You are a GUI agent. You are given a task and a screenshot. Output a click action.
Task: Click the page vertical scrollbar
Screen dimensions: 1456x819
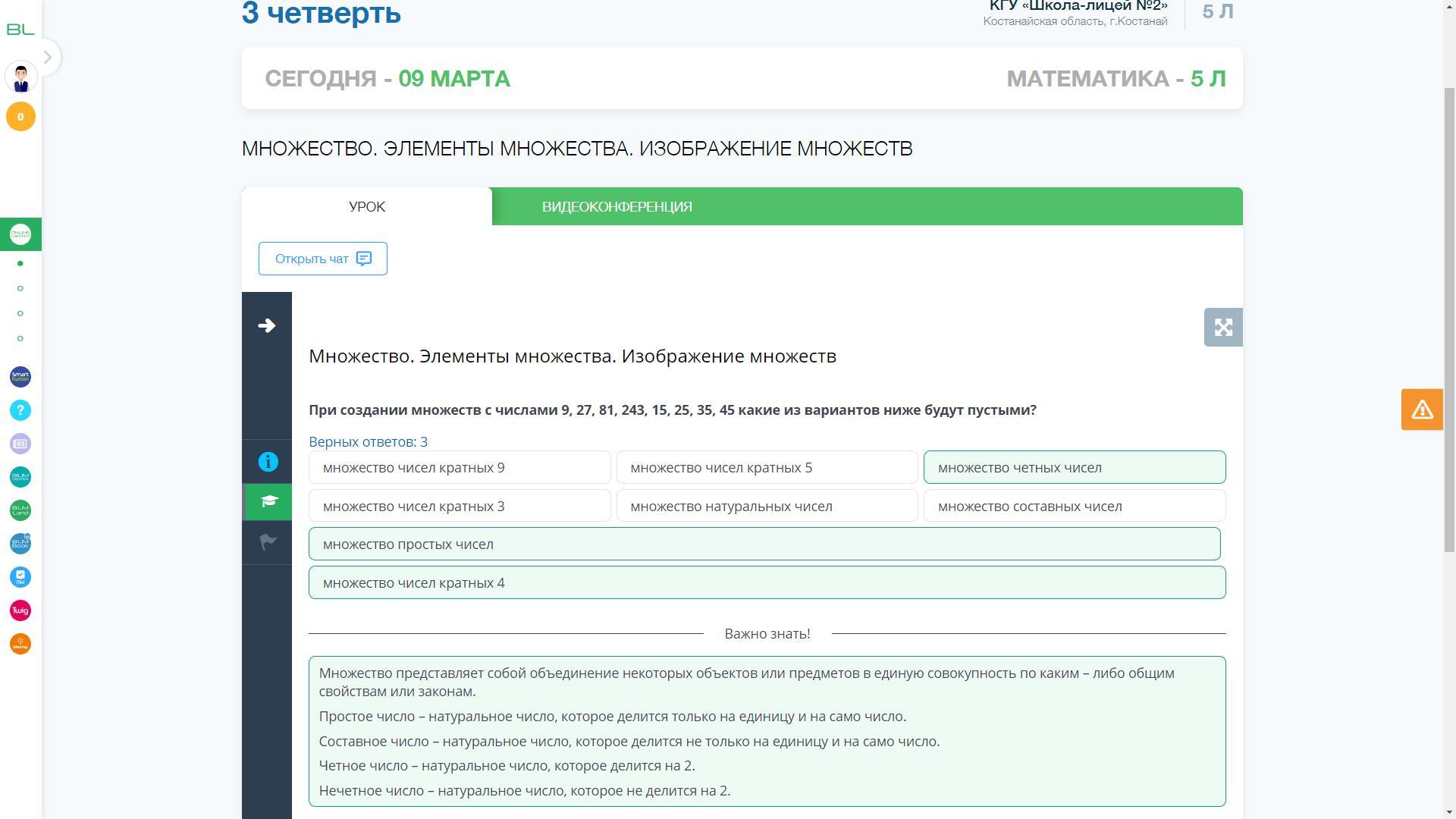pos(1449,318)
